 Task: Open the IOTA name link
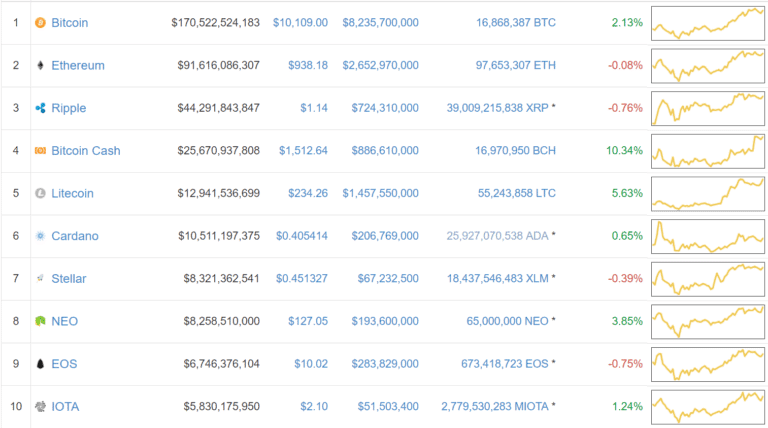(x=65, y=406)
